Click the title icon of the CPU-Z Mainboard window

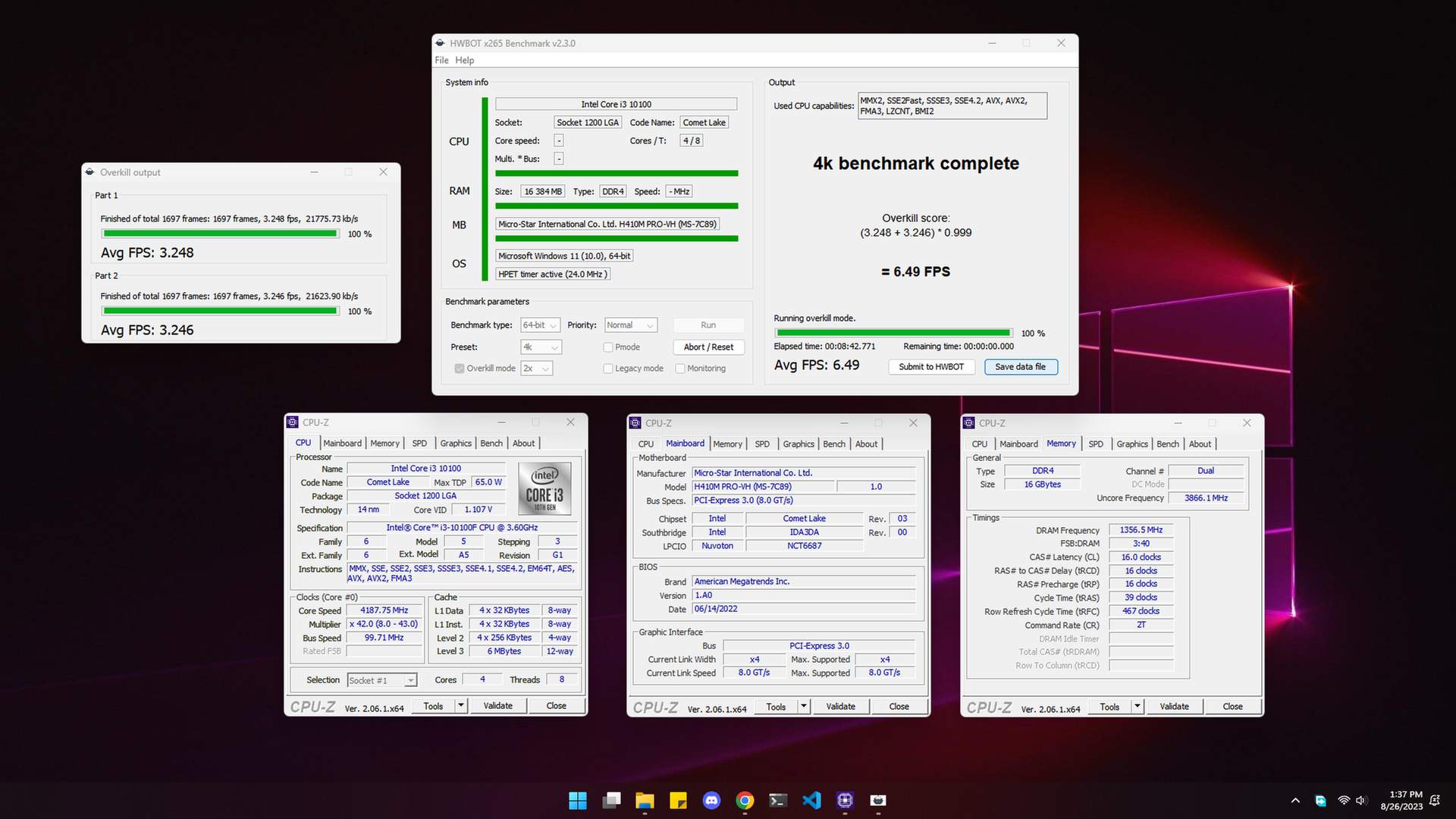pyautogui.click(x=635, y=423)
